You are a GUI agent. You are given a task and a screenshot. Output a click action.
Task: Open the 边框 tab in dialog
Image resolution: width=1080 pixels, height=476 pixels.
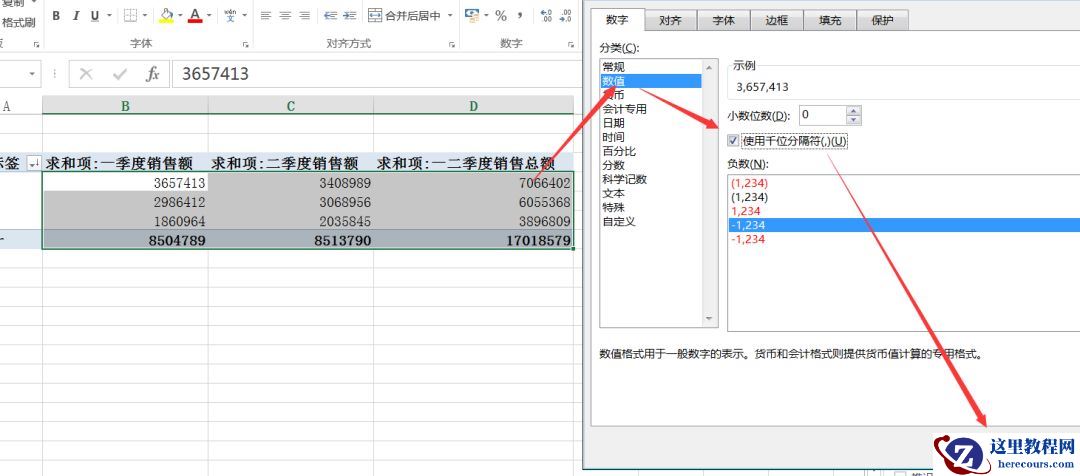pyautogui.click(x=776, y=21)
